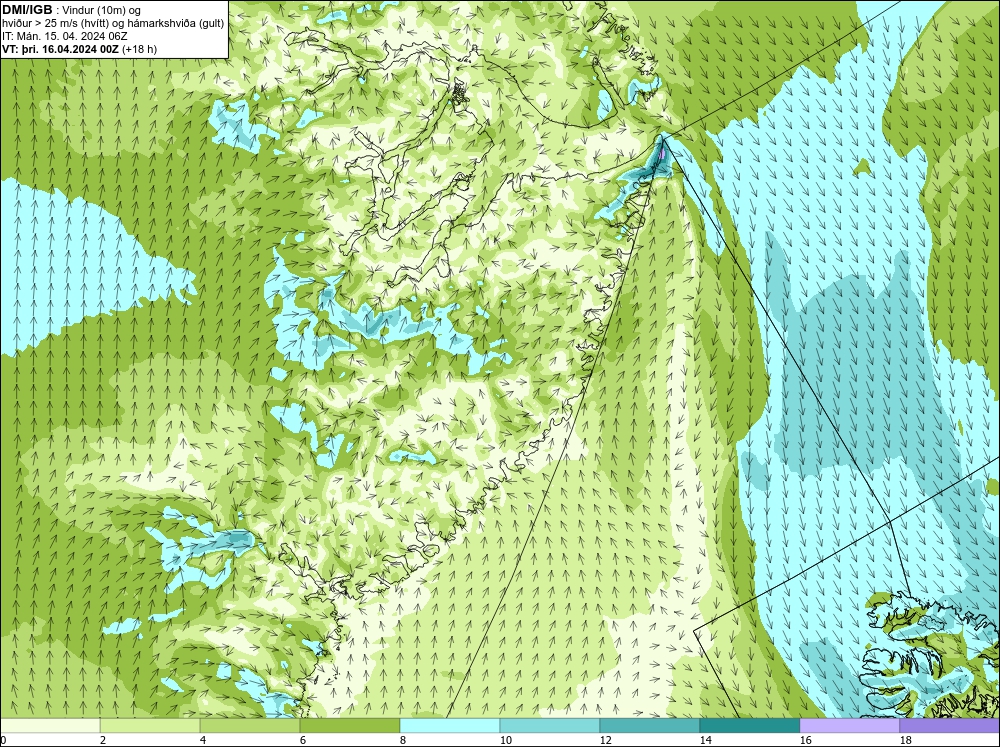Click legend label '4'
This screenshot has width=1000, height=747.
[203, 740]
